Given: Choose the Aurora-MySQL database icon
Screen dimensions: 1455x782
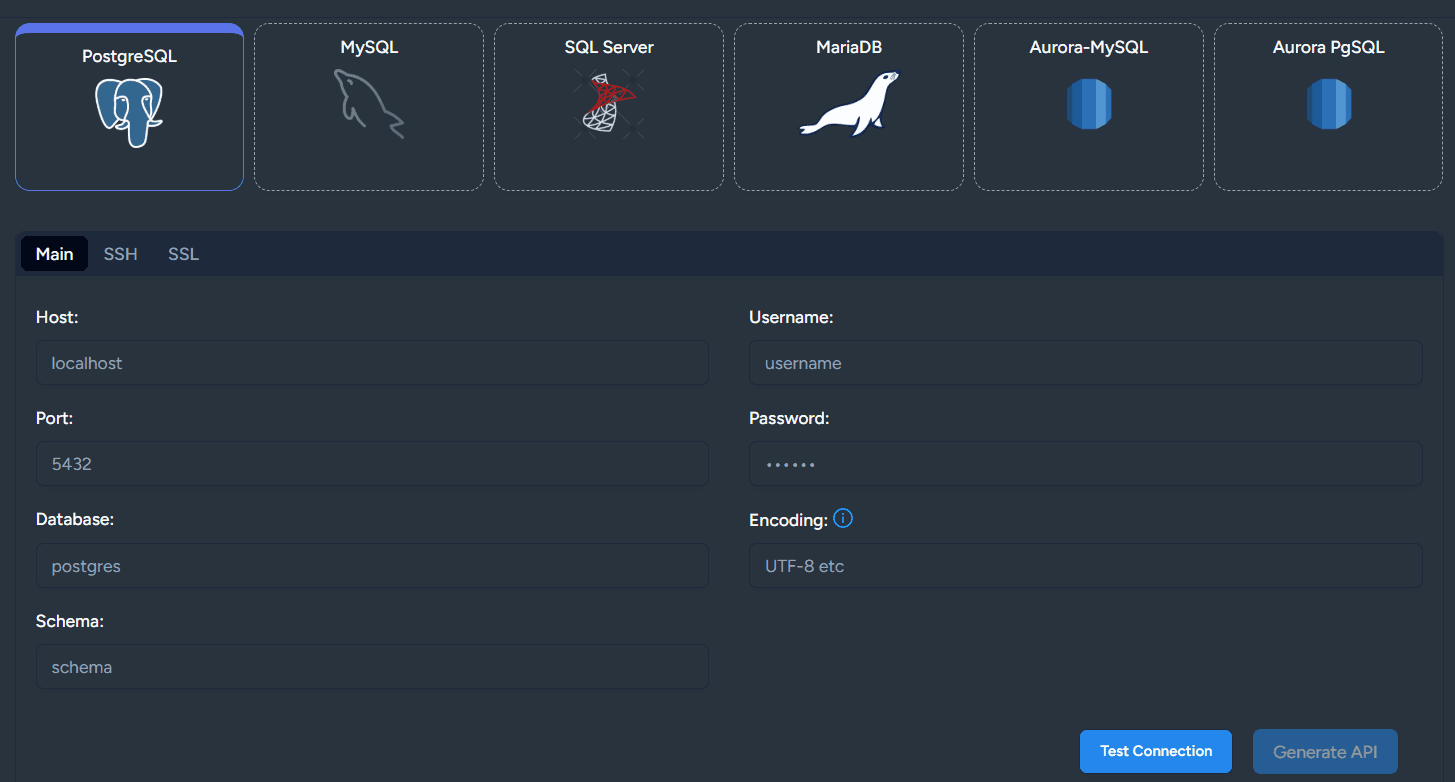Looking at the screenshot, I should [1089, 103].
